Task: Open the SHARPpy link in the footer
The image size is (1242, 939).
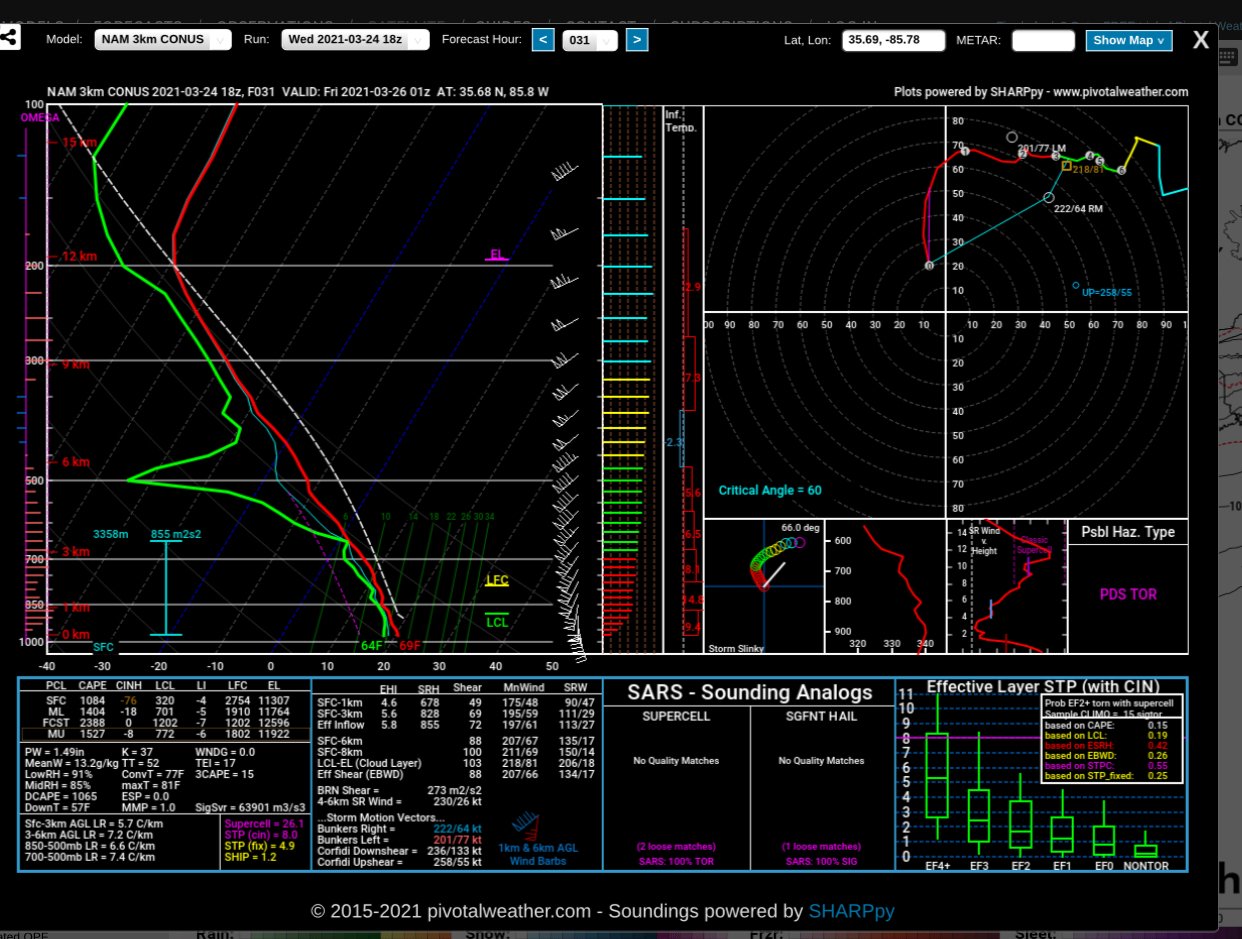Action: pyautogui.click(x=851, y=911)
